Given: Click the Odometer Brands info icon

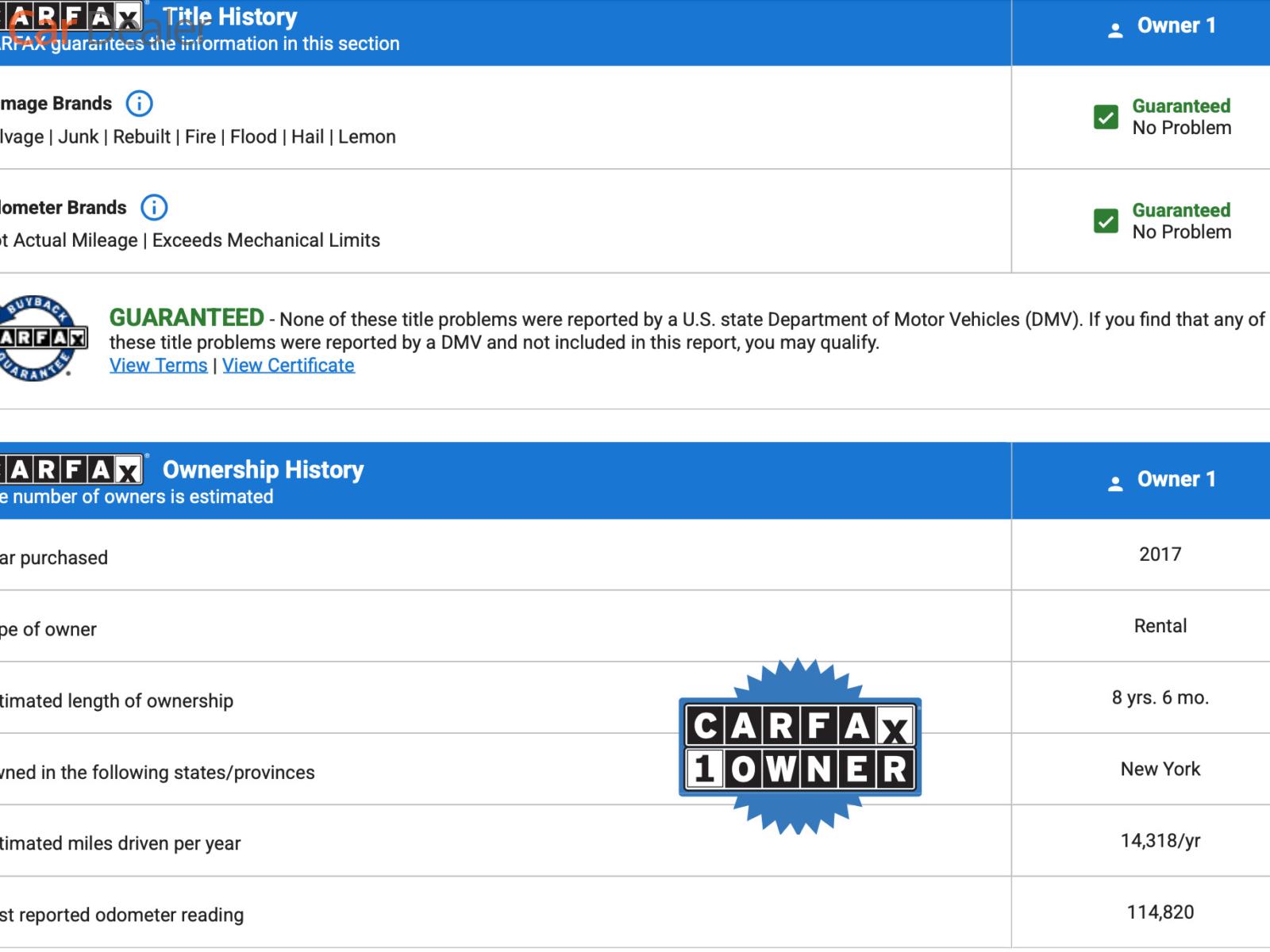Looking at the screenshot, I should pos(154,208).
